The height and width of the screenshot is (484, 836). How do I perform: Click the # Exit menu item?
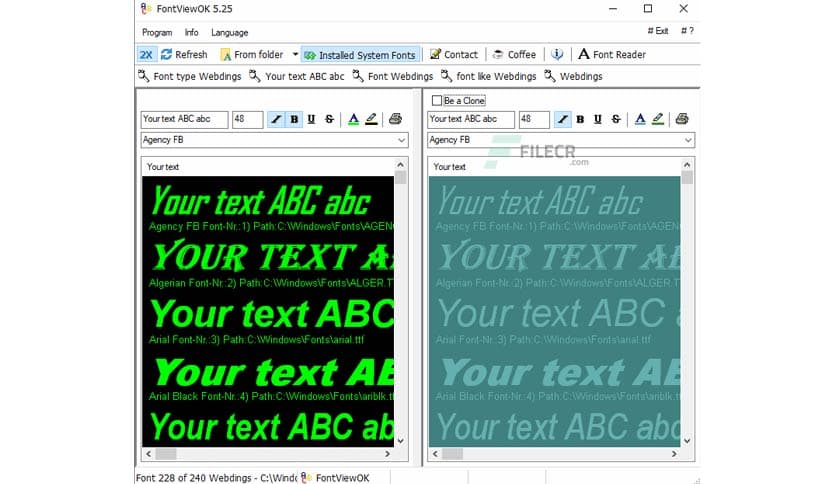pos(658,31)
